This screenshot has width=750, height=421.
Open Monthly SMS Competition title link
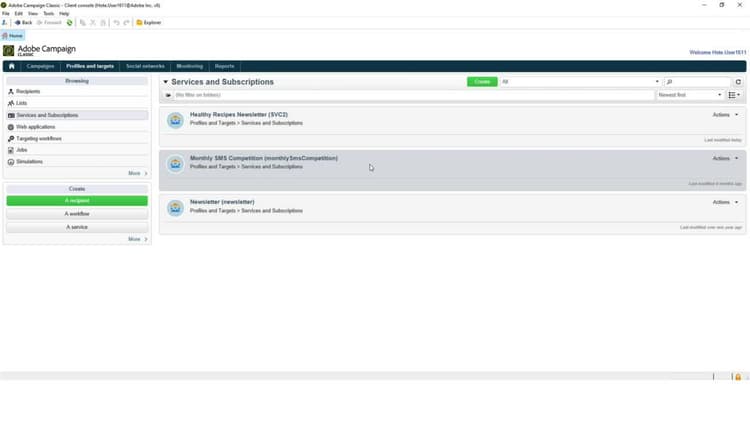pyautogui.click(x=264, y=158)
